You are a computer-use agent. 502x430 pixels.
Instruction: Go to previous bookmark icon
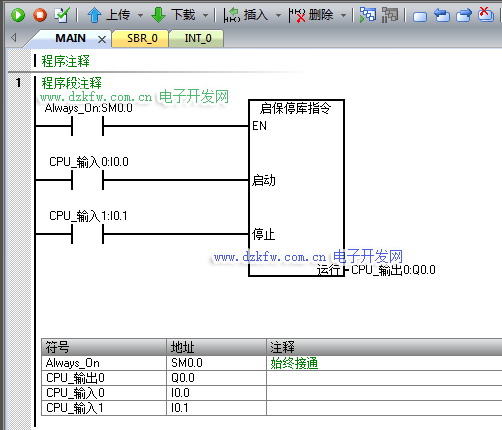pos(442,15)
